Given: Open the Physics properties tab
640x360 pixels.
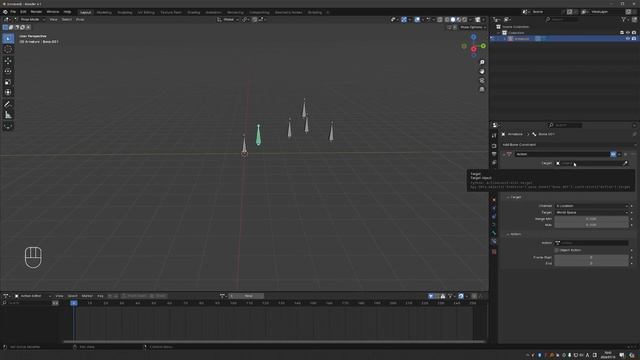Looking at the screenshot, I should point(494,209).
